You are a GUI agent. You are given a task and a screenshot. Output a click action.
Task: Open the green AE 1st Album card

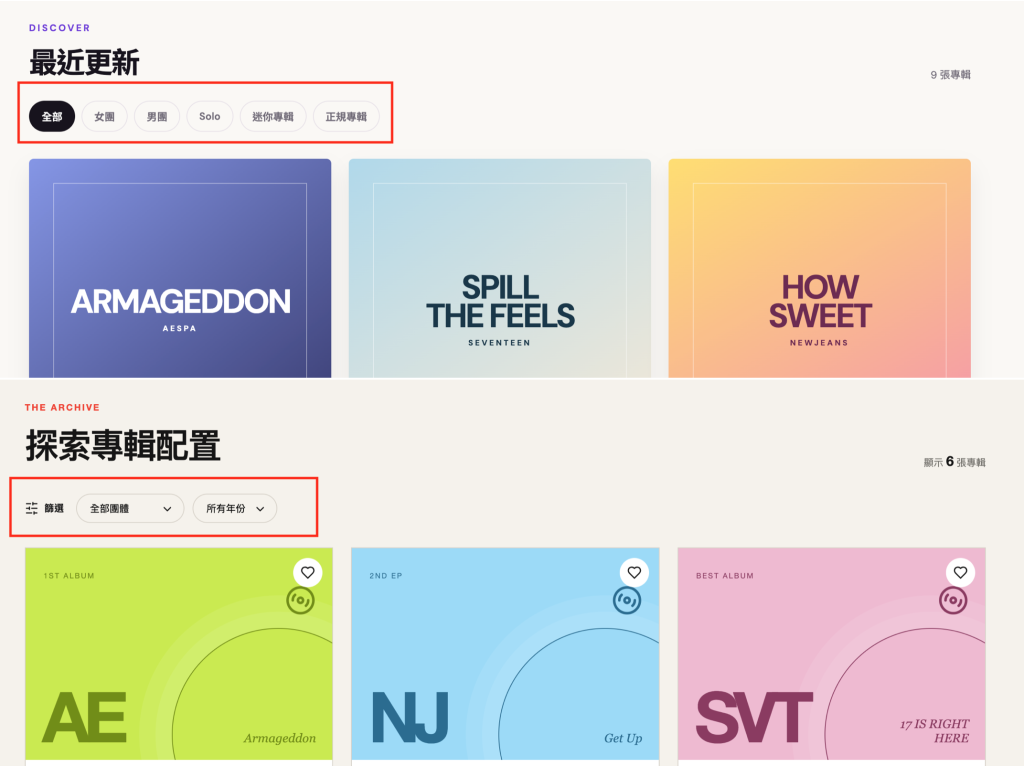click(x=179, y=654)
